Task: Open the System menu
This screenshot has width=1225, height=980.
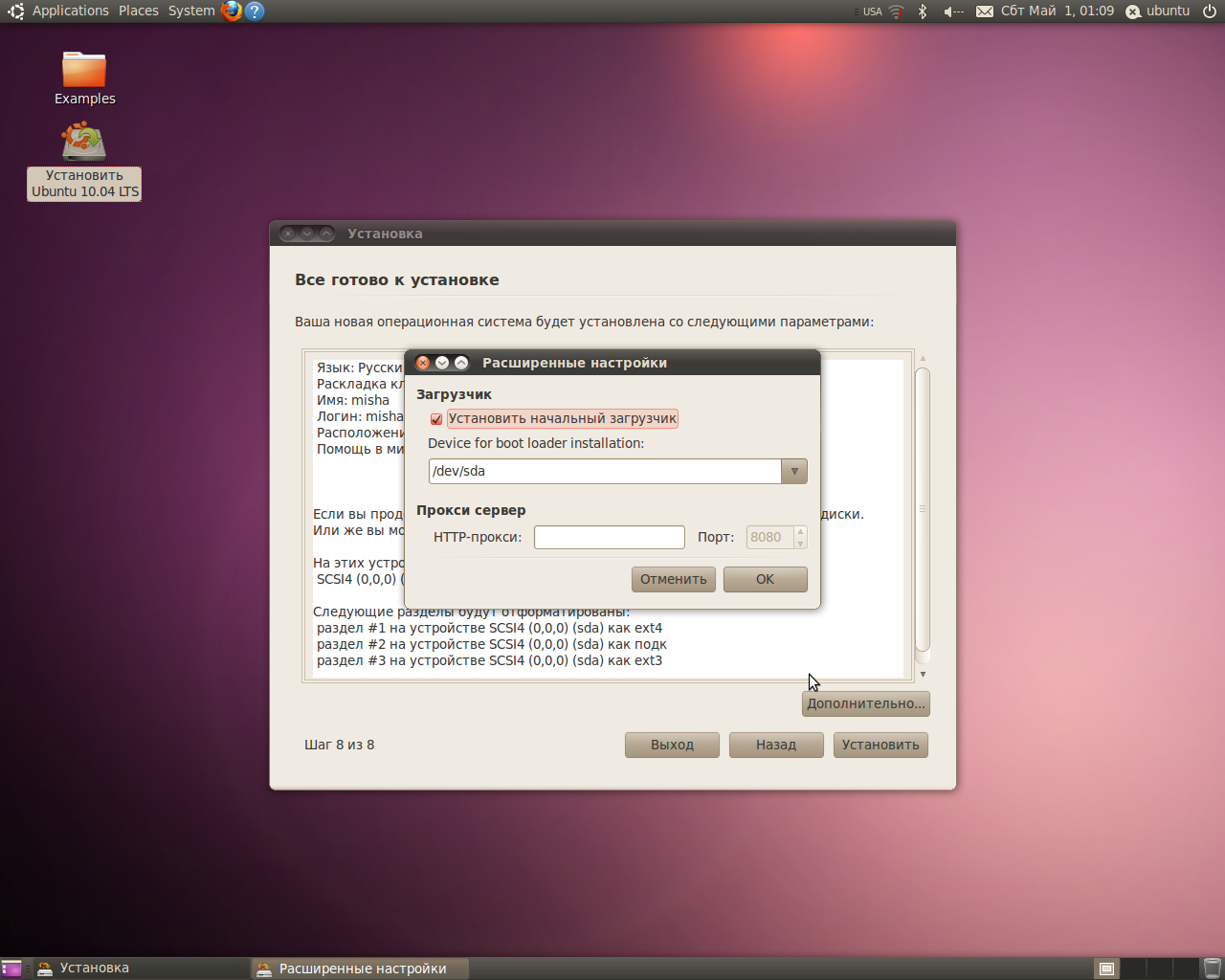Action: (191, 11)
